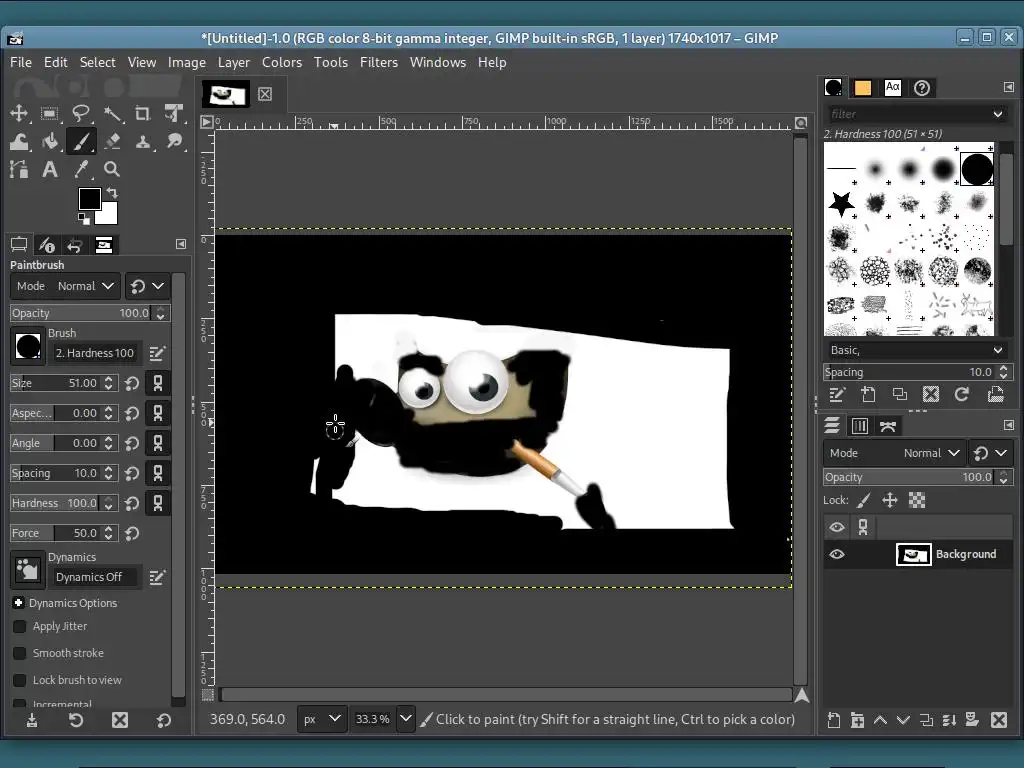Open Edit menu
This screenshot has height=768, width=1024.
[56, 63]
